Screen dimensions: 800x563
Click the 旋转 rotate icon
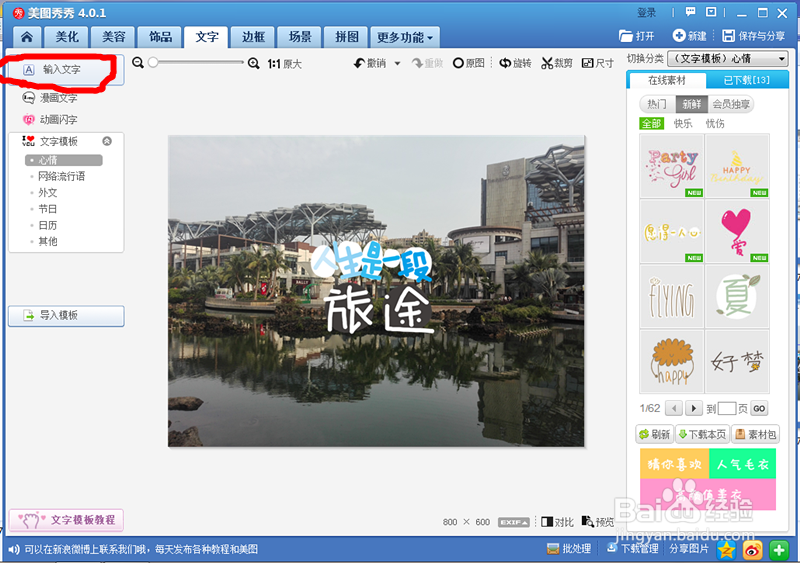pyautogui.click(x=505, y=63)
